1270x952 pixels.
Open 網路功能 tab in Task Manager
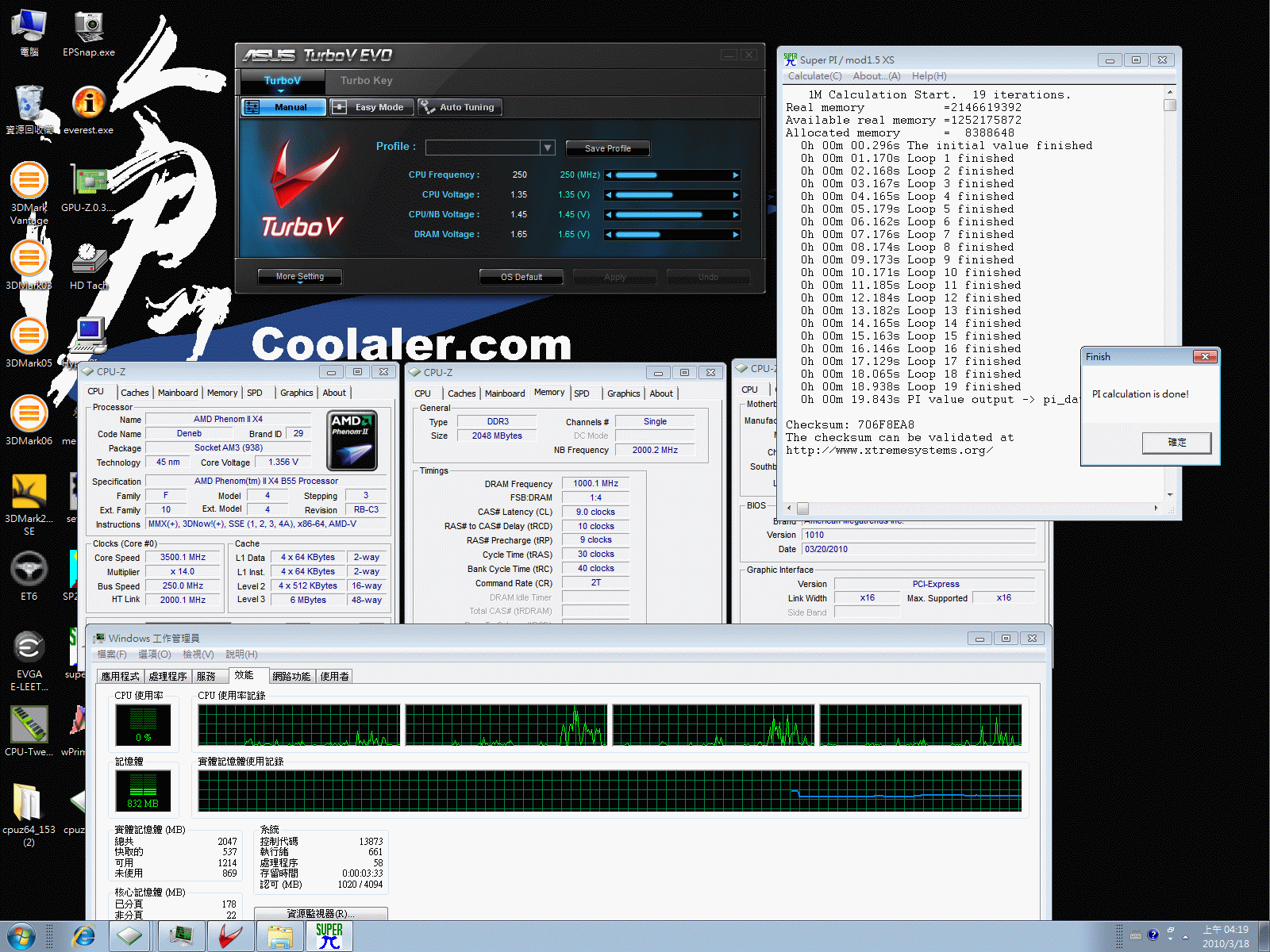pos(291,676)
